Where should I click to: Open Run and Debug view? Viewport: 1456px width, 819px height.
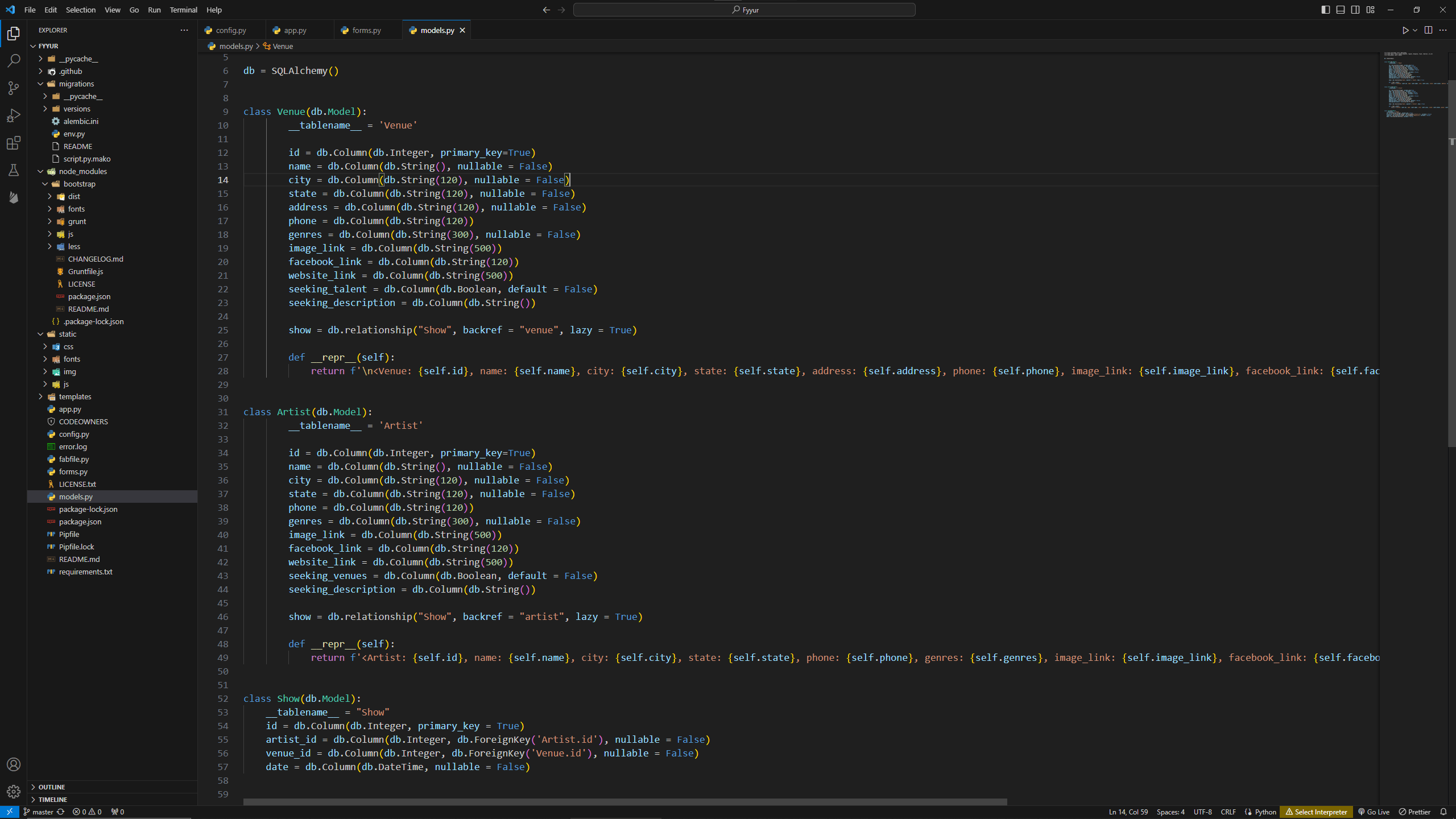(14, 115)
